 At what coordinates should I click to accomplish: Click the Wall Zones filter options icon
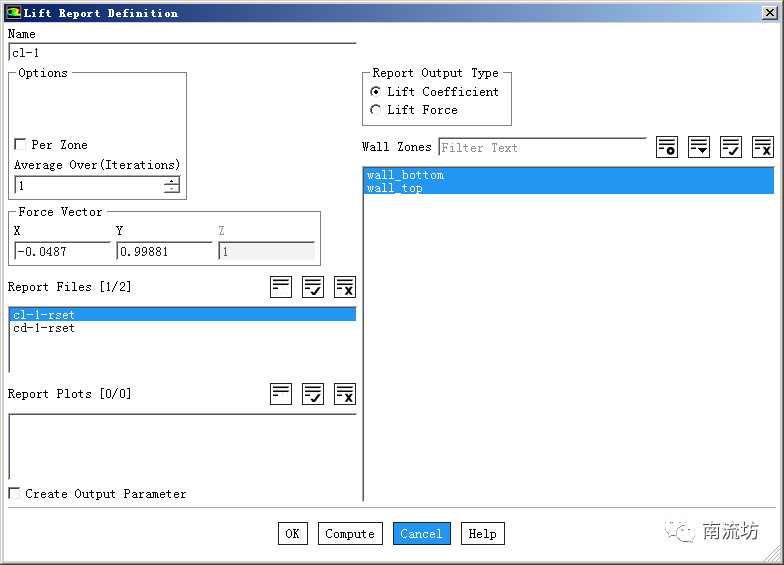click(x=666, y=147)
